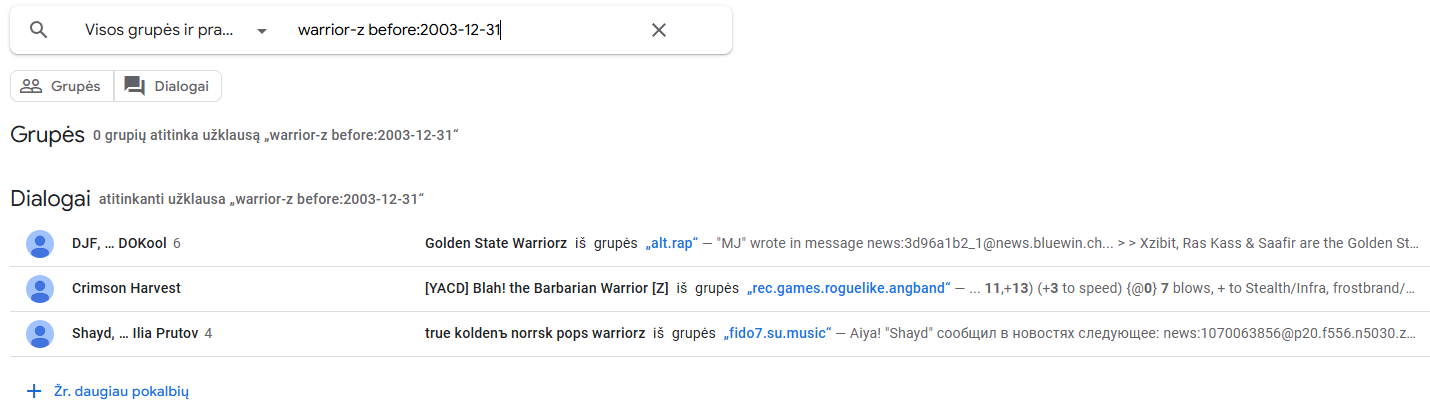Clear the search query with X icon
The height and width of the screenshot is (409, 1430).
[x=658, y=30]
